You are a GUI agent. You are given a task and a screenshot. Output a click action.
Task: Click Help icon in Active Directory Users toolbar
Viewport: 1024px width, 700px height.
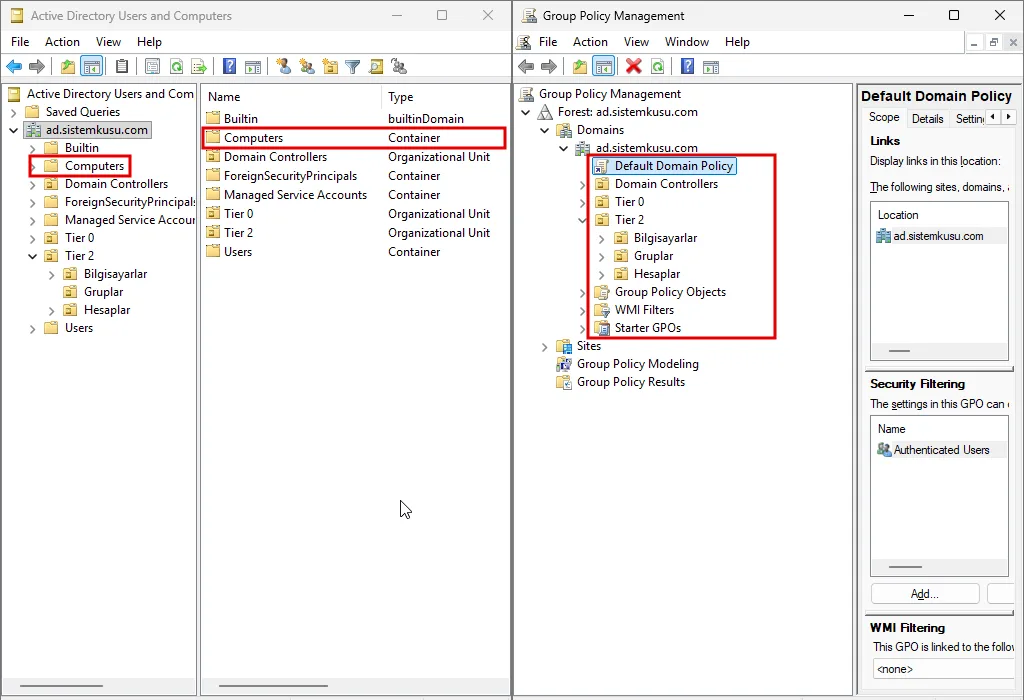coord(229,66)
